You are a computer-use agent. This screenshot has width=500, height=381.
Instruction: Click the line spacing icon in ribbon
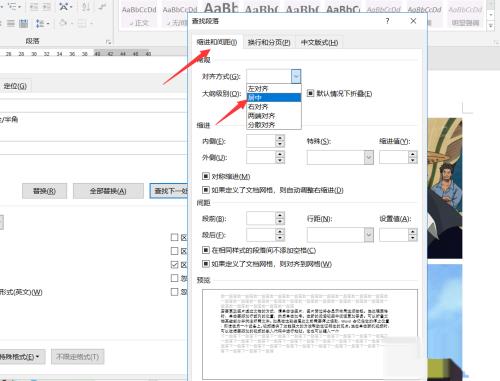click(40, 23)
